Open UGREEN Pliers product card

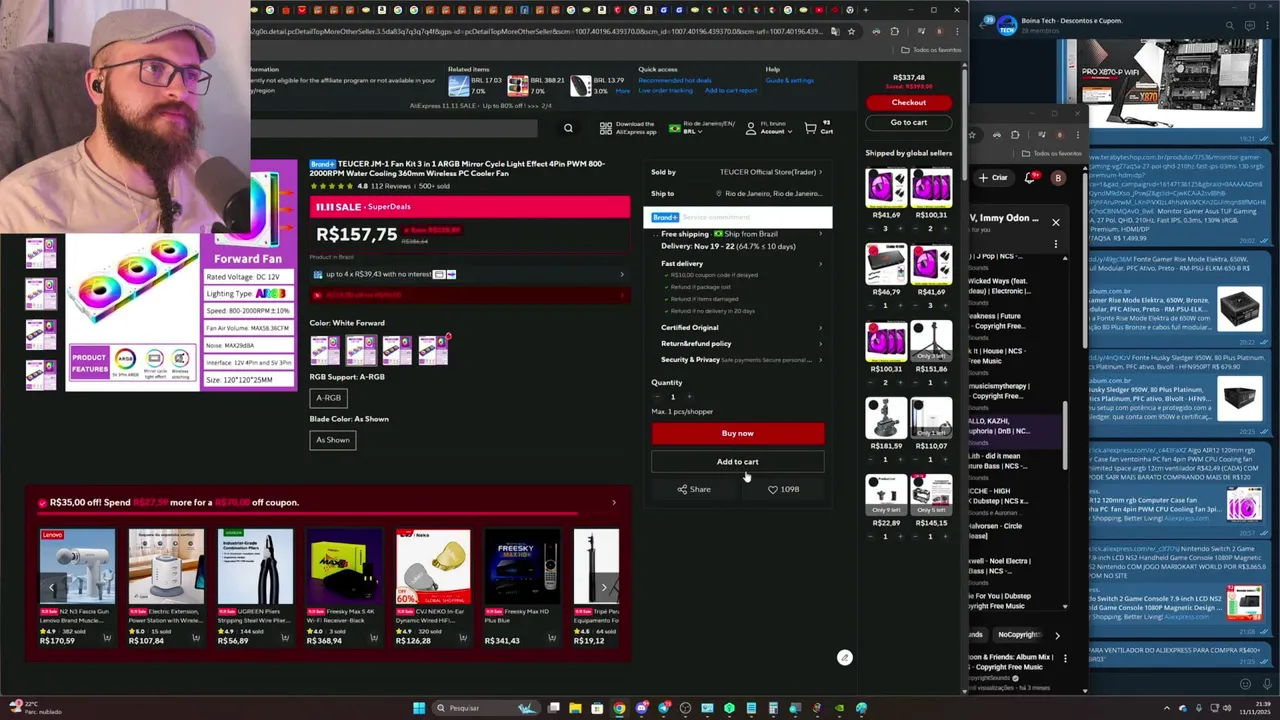(x=255, y=587)
